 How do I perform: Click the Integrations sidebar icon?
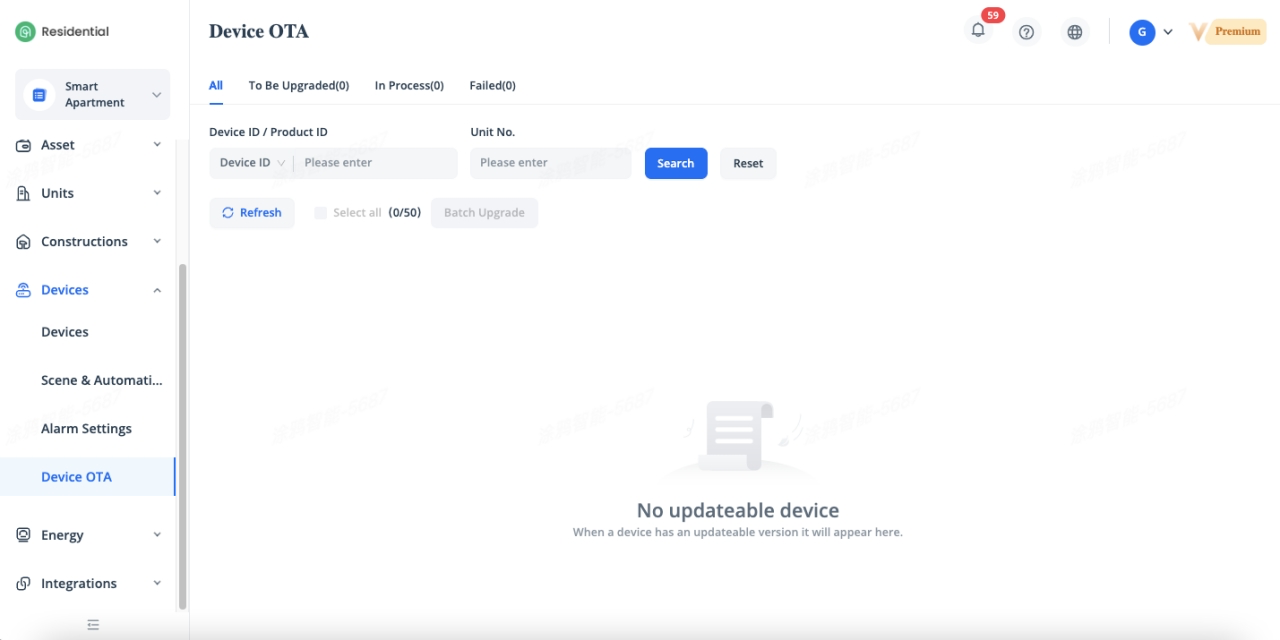tap(24, 584)
